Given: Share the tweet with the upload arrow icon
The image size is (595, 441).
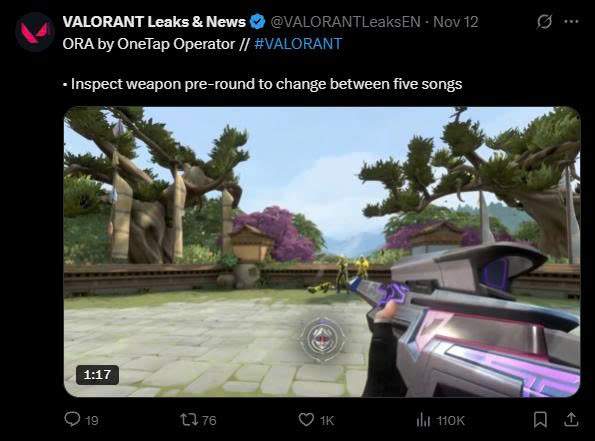Looking at the screenshot, I should point(571,419).
